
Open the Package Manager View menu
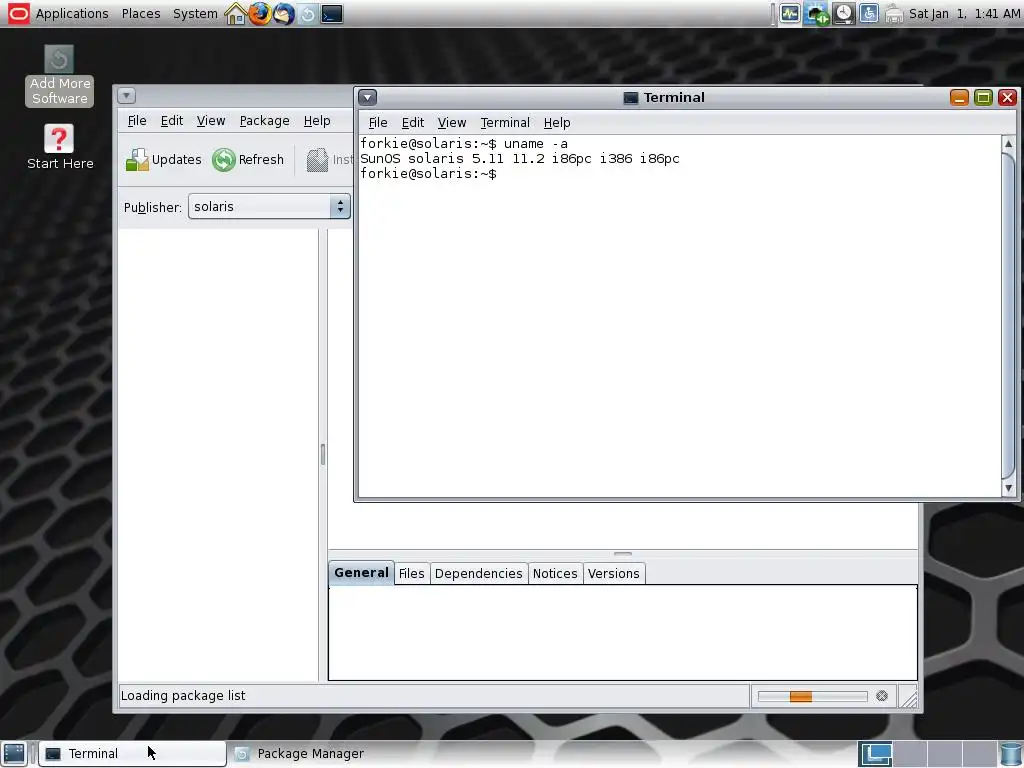click(x=210, y=121)
